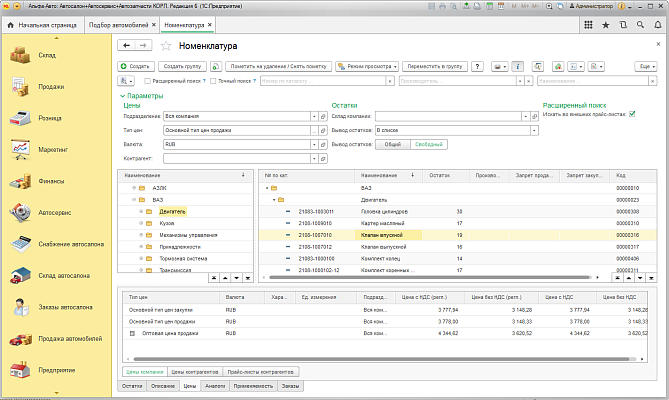Image resolution: width=669 pixels, height=400 pixels.
Task: Open the Аналоги bottom tab
Action: pos(214,385)
